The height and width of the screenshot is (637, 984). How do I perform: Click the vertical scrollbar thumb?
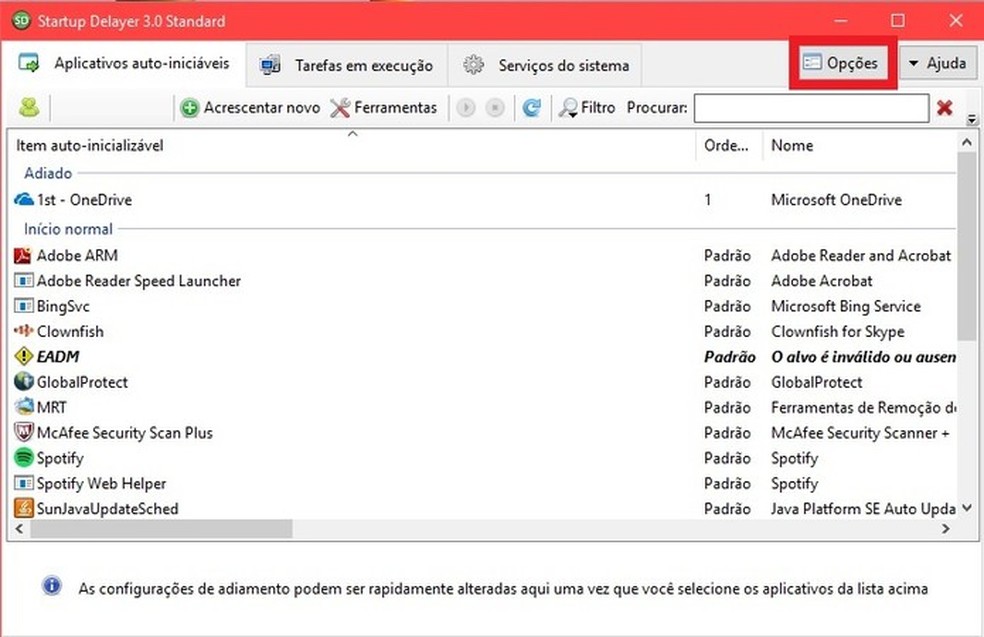966,246
